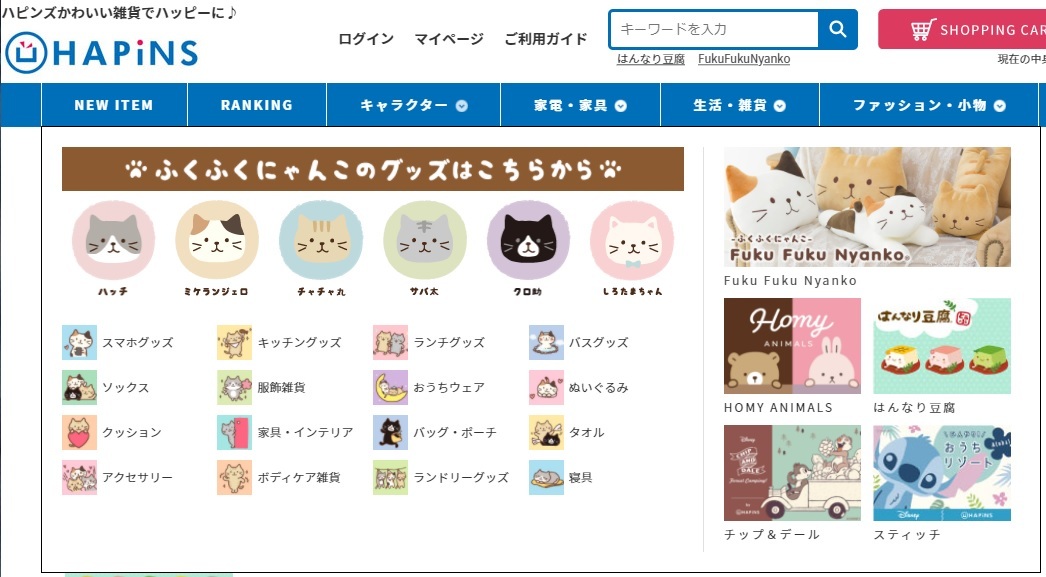Open the 寝具 sleeping cat category icon

pyautogui.click(x=546, y=478)
